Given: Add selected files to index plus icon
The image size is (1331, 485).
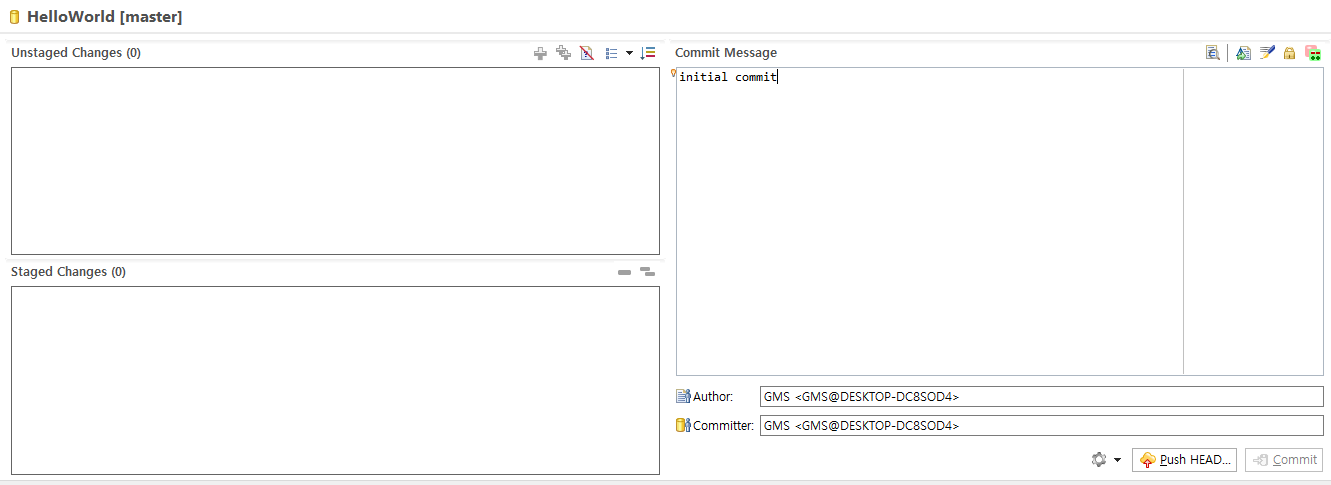Looking at the screenshot, I should [540, 53].
